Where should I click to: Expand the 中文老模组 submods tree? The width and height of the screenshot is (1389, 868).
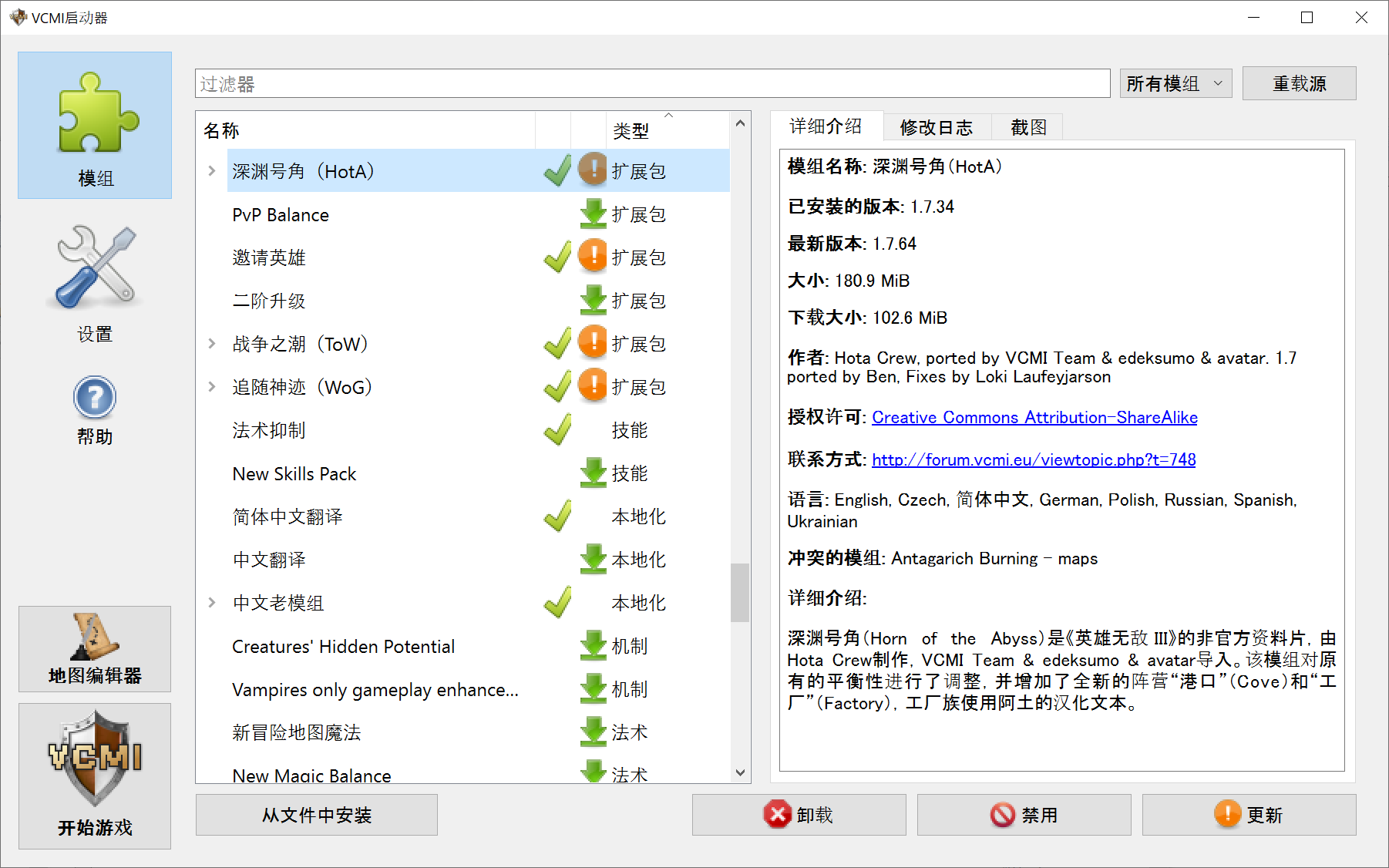coord(212,603)
